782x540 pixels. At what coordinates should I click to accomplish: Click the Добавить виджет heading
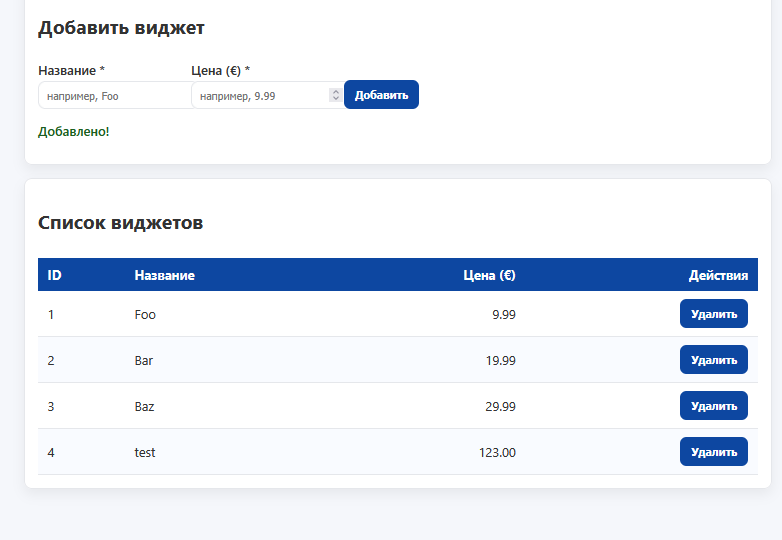tap(121, 28)
